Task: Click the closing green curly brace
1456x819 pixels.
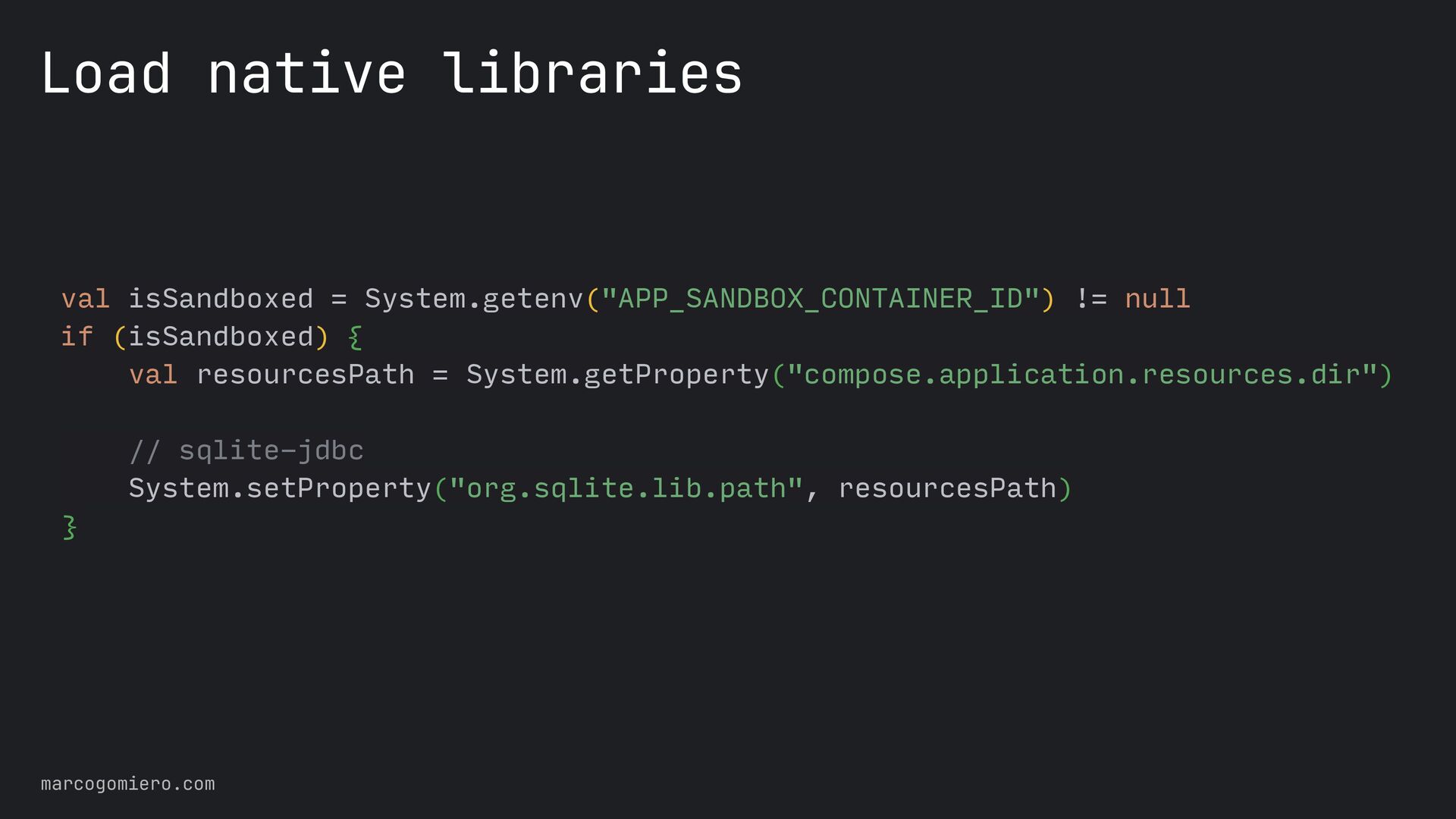Action: pos(69,527)
